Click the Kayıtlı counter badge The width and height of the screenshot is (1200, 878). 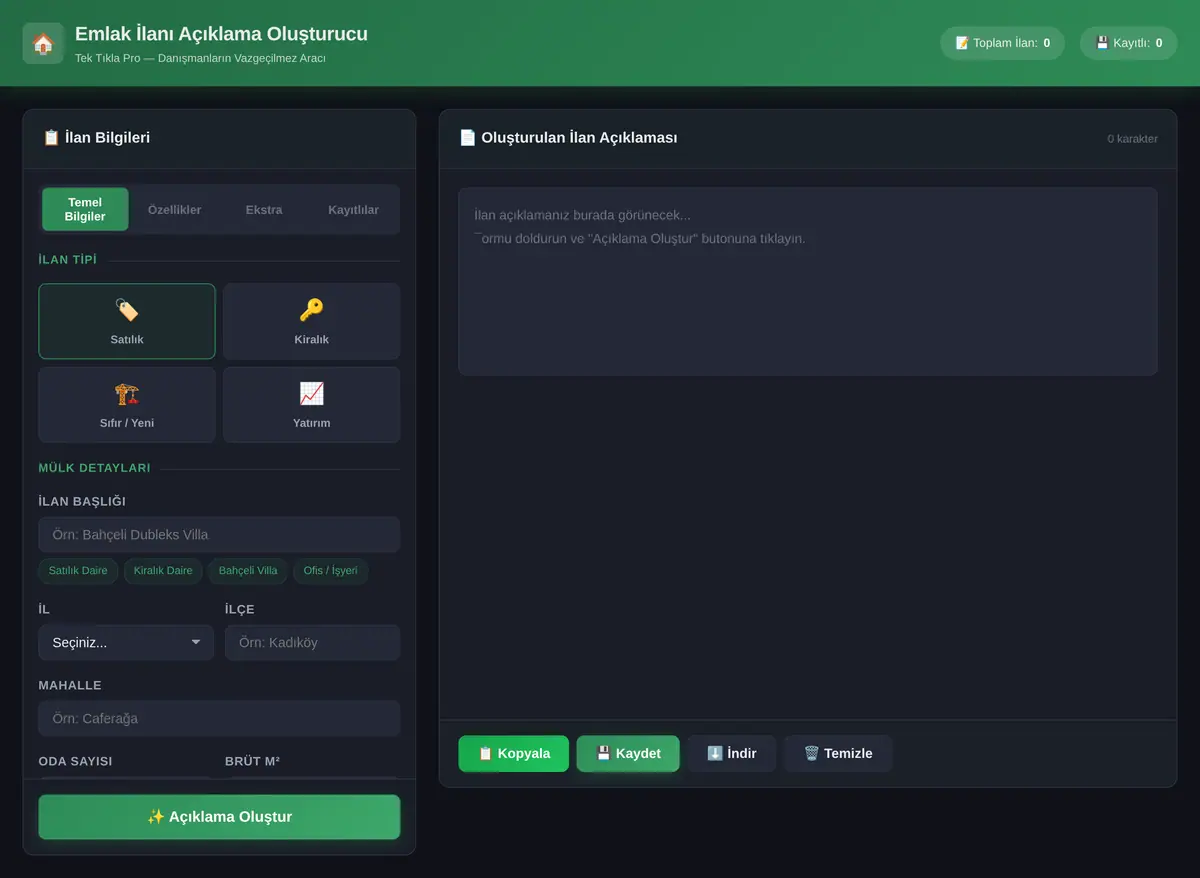[x=1128, y=43]
